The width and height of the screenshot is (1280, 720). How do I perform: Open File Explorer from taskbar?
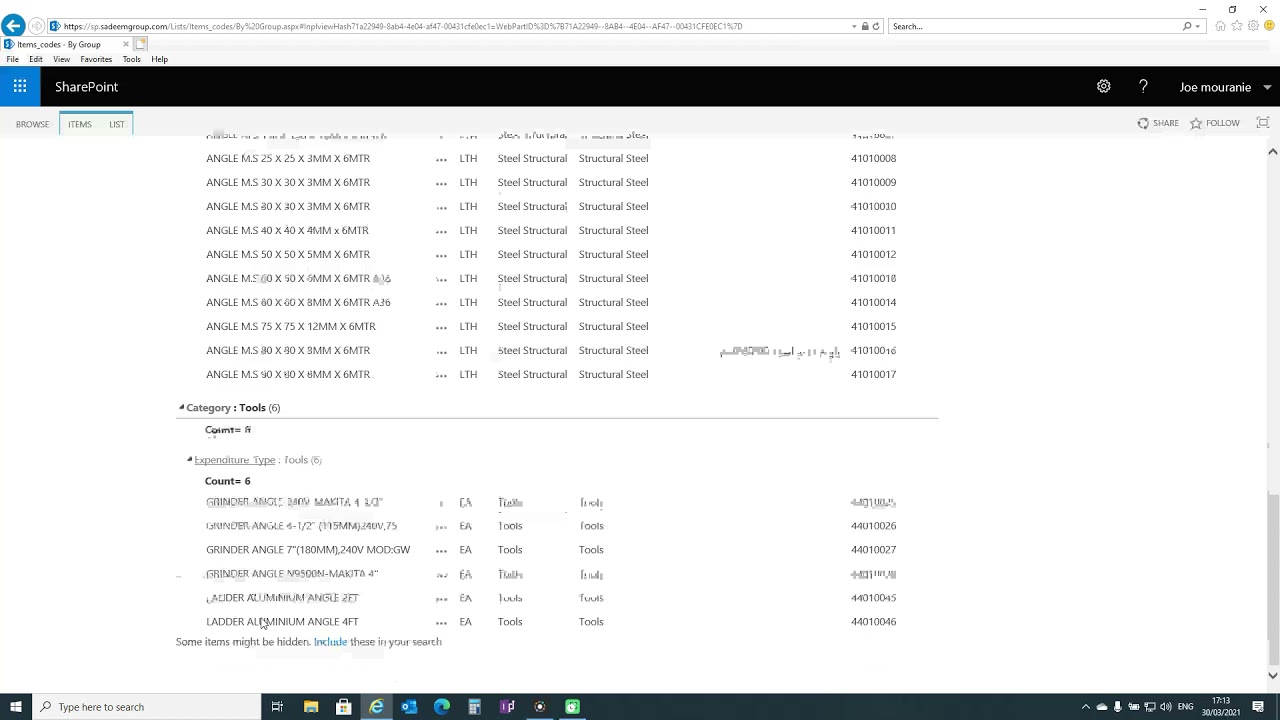[x=311, y=707]
